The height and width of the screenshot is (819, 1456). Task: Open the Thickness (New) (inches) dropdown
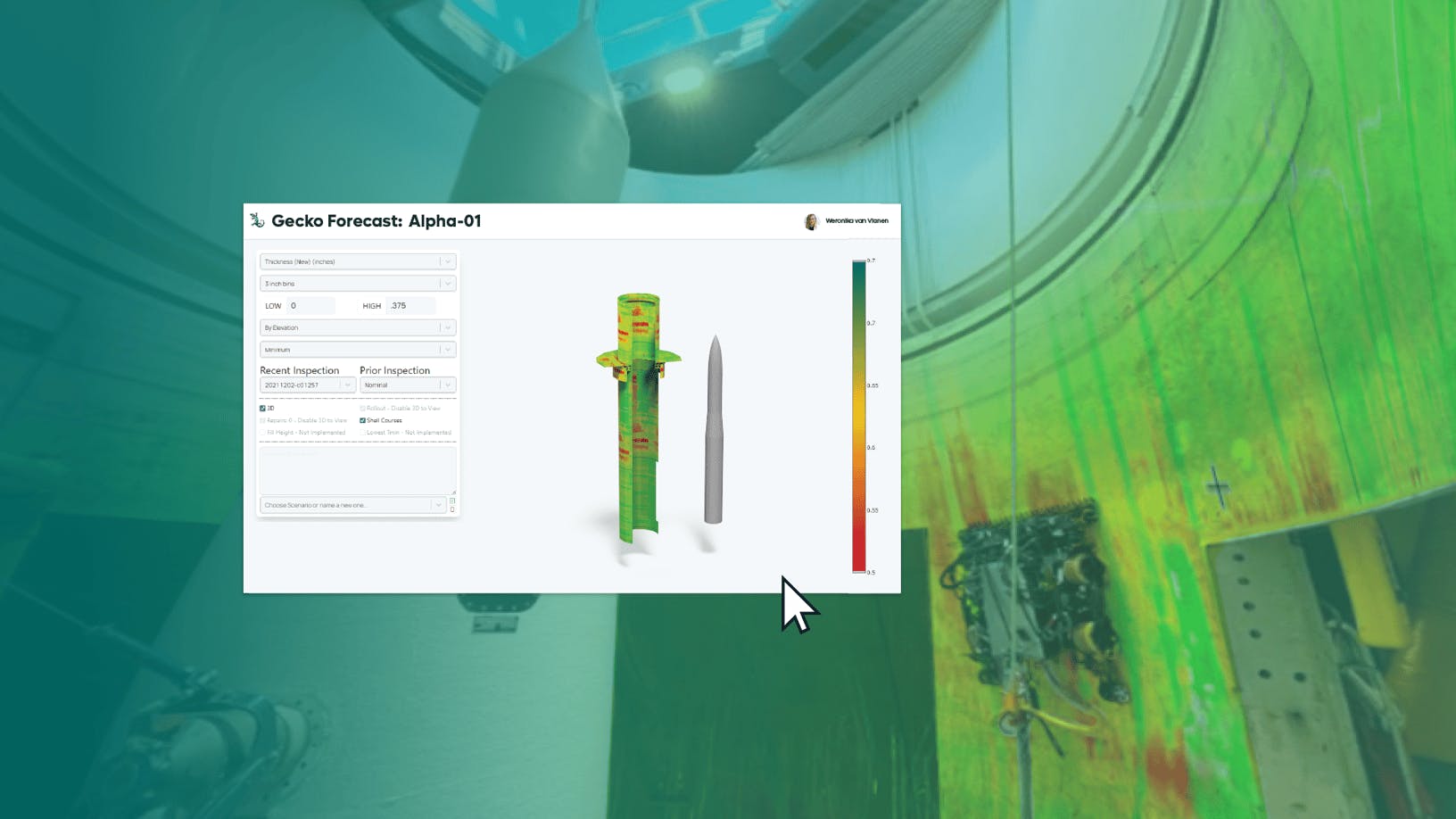point(358,261)
